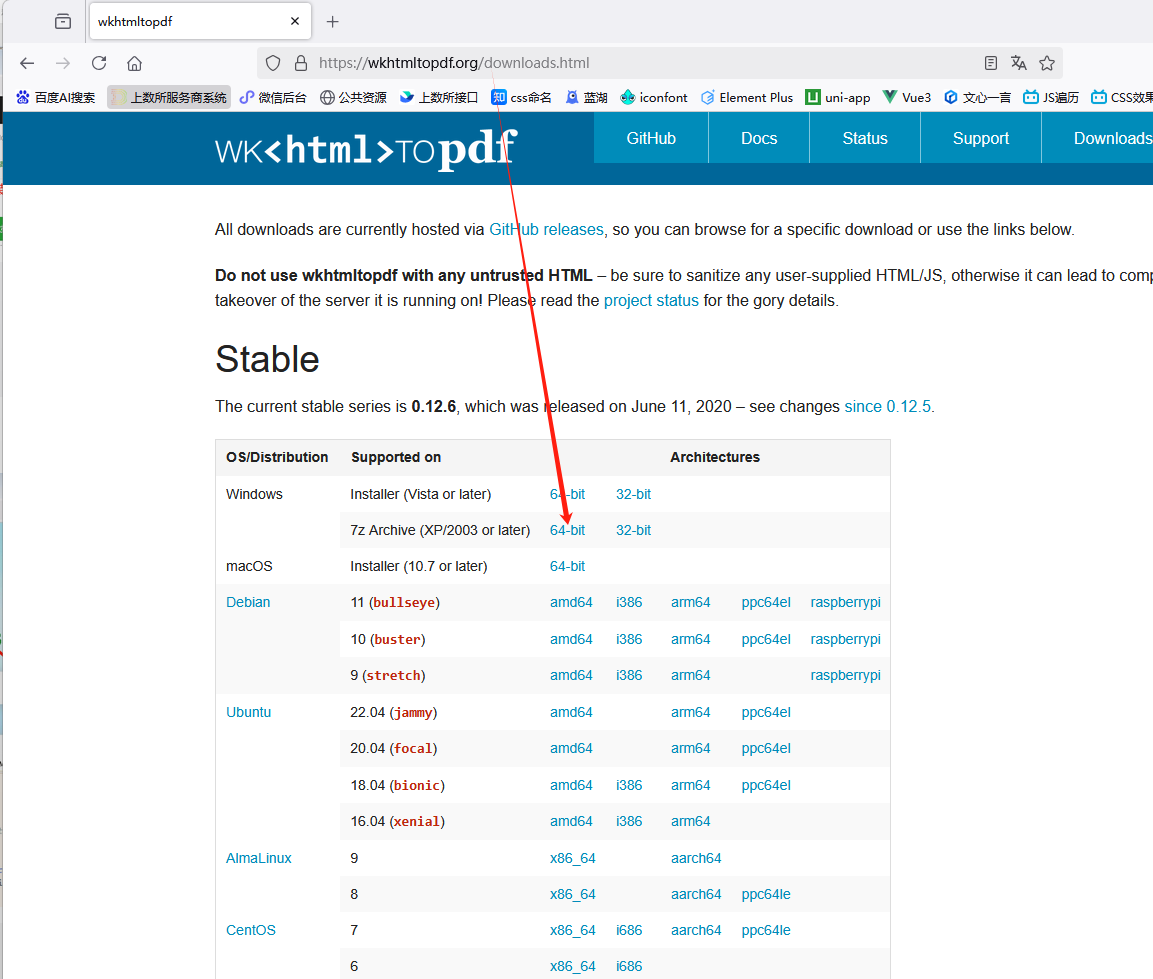Download Ubuntu 18.04 bionic i386
1153x979 pixels.
pyautogui.click(x=629, y=785)
